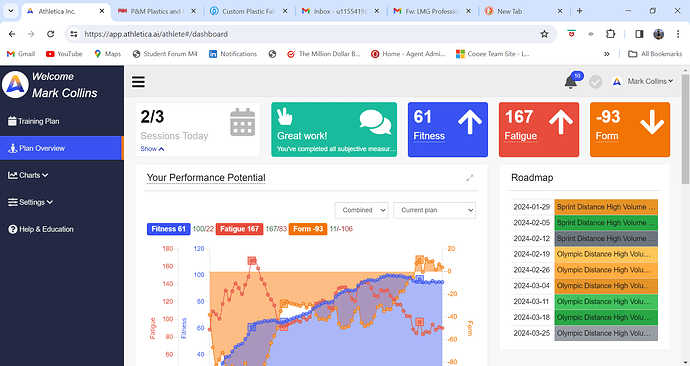This screenshot has height=366, width=690.
Task: Toggle Form -93 series in chart legend
Action: (308, 229)
